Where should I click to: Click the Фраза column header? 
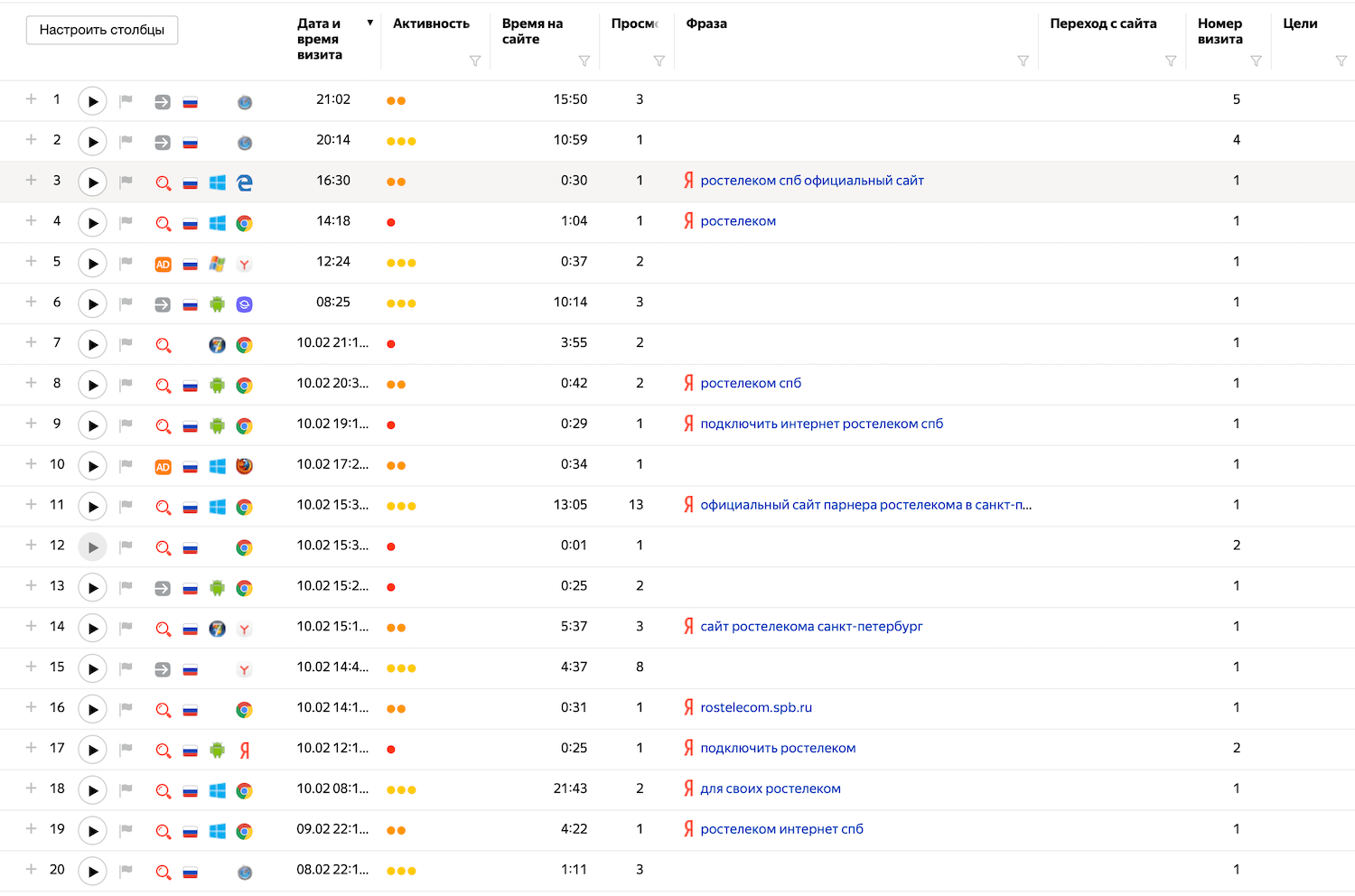tap(706, 23)
